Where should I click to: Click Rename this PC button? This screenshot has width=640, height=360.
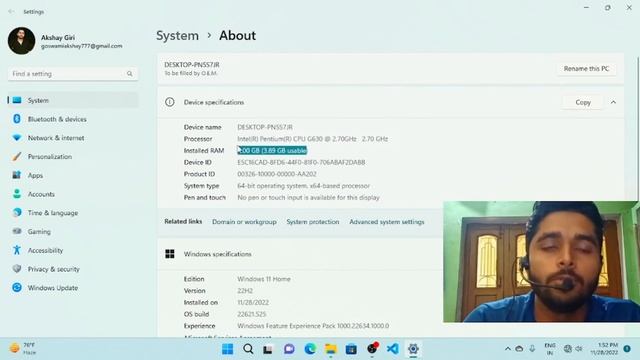[587, 69]
